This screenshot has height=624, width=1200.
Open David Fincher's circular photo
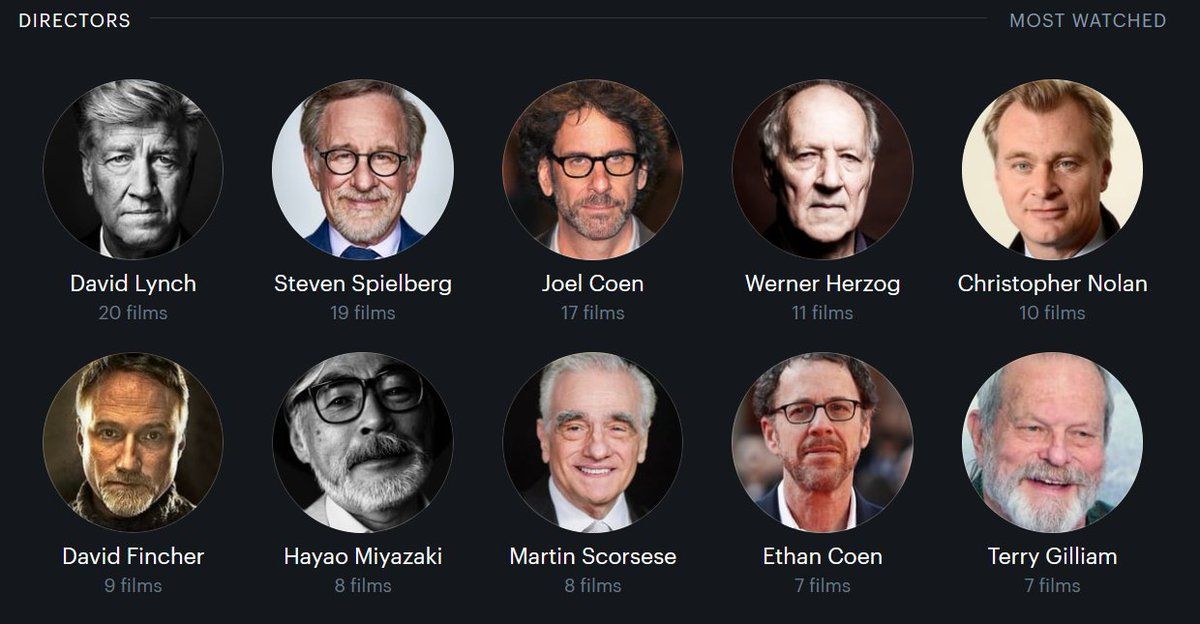pos(133,442)
